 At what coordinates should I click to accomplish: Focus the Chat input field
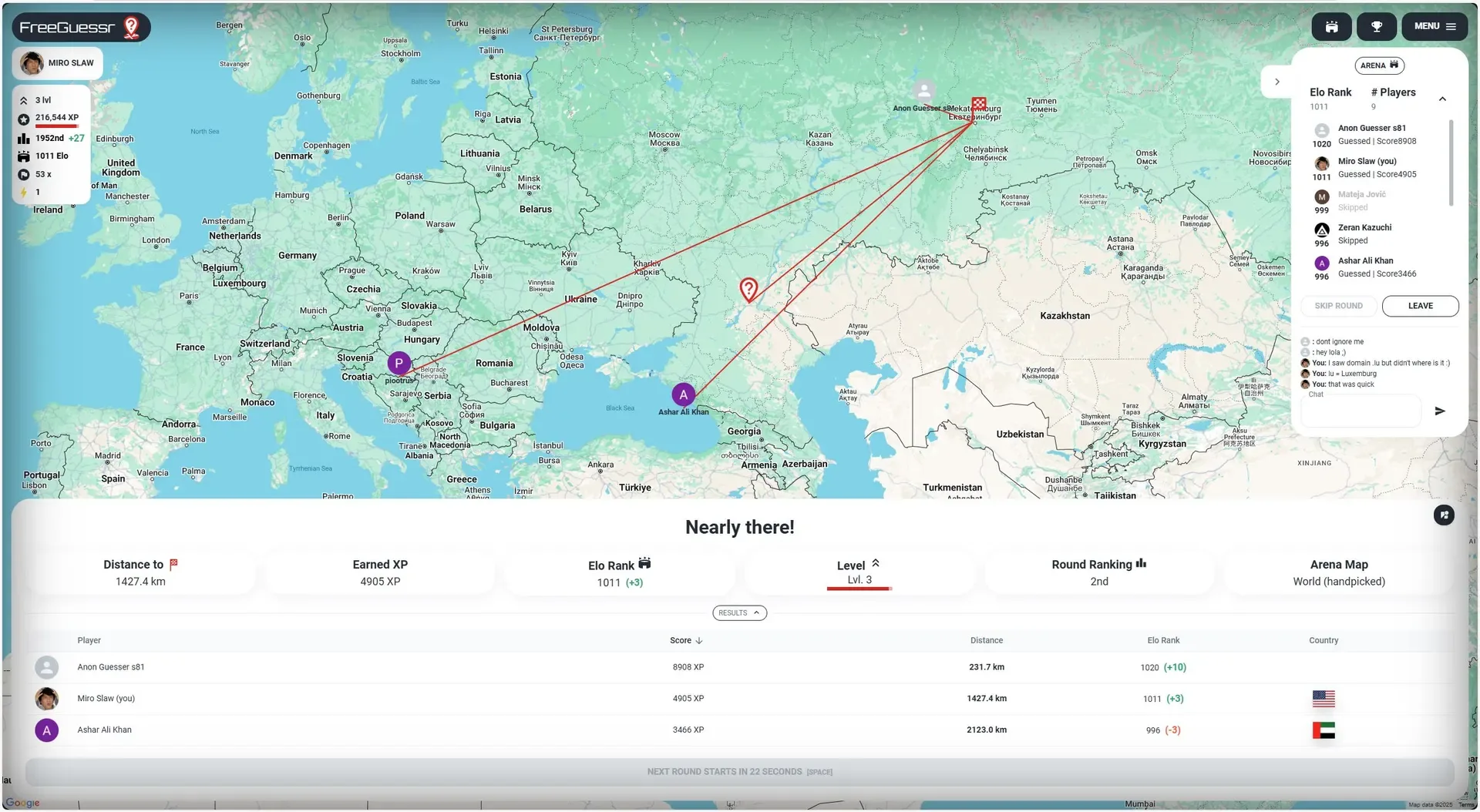(x=1361, y=411)
